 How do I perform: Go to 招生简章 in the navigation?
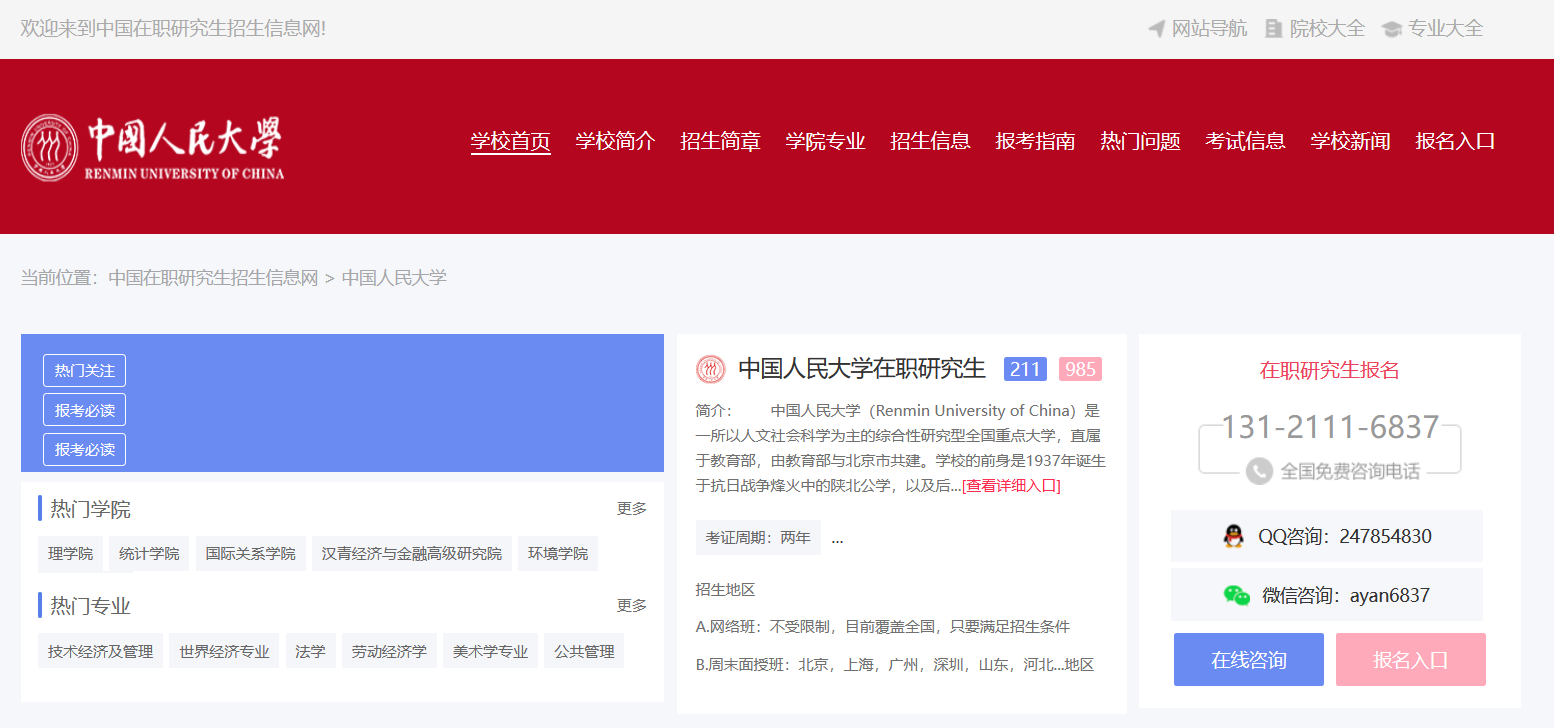[x=721, y=141]
